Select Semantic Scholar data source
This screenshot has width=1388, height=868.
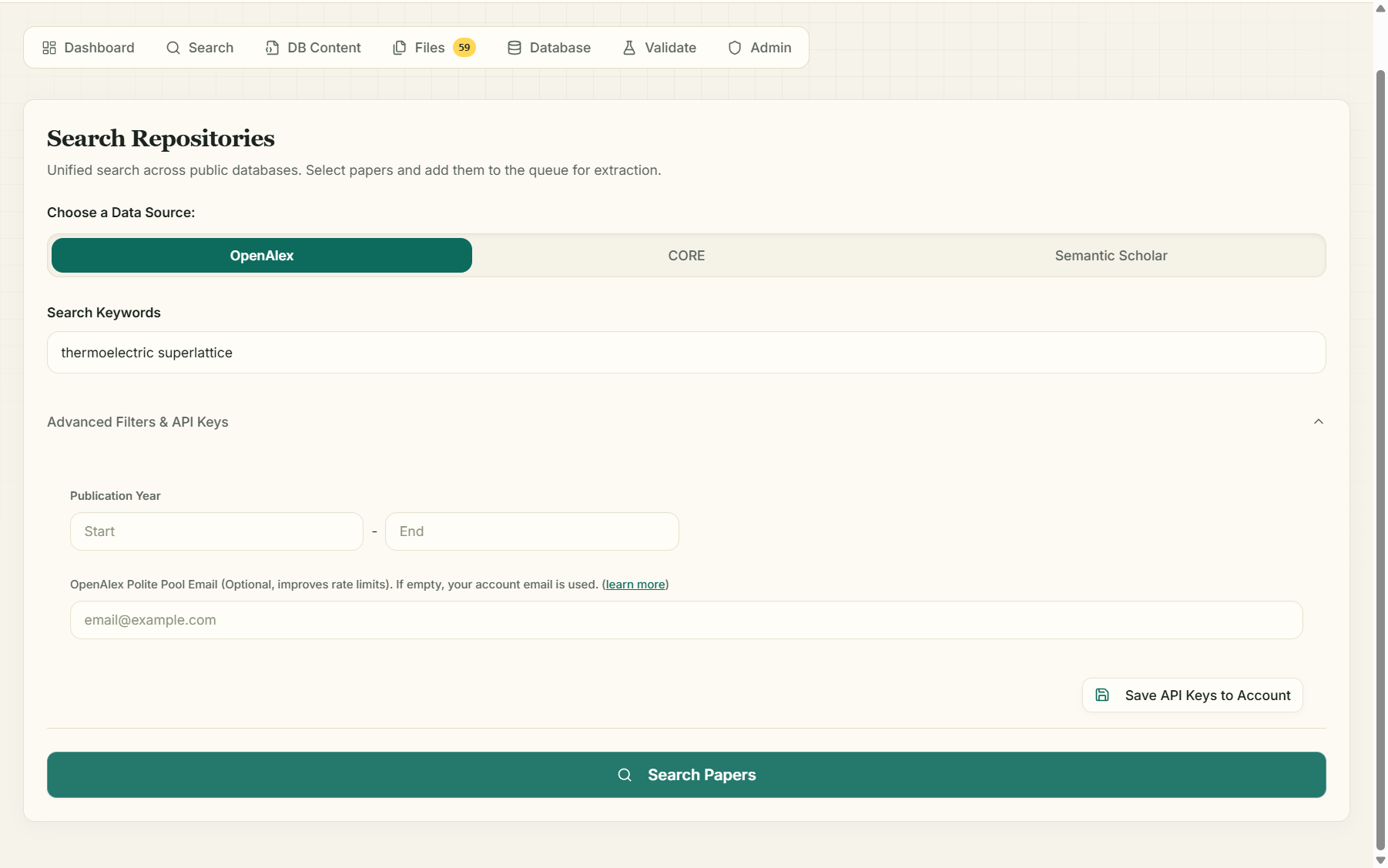[1111, 256]
